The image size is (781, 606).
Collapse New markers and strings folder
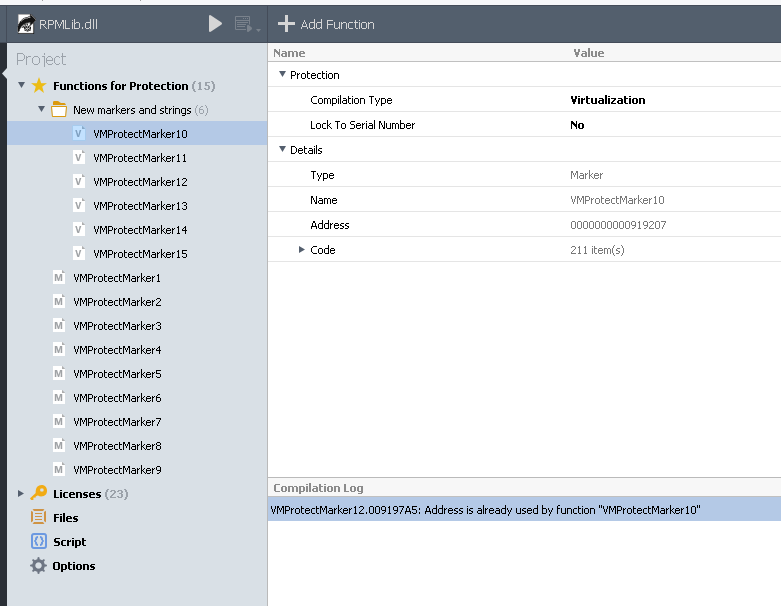coord(41,109)
